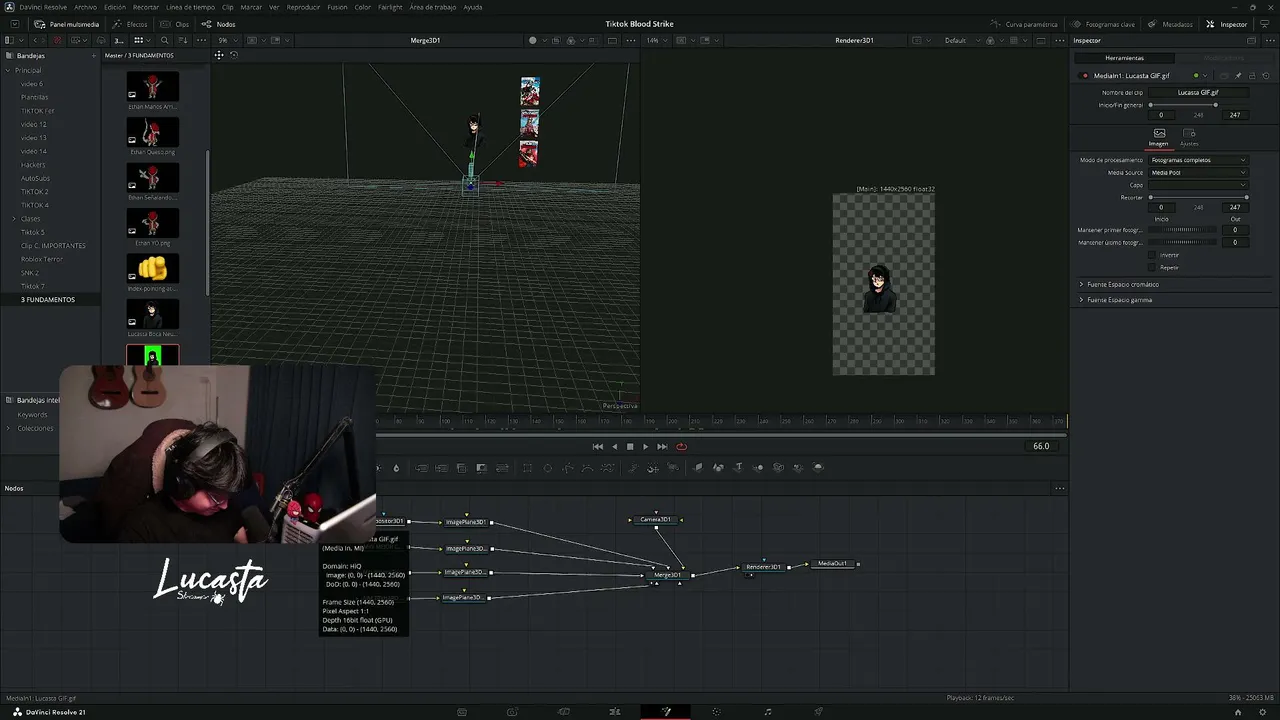Viewport: 1280px width, 720px height.
Task: Click the current frame number field 66.0
Action: click(x=1041, y=446)
